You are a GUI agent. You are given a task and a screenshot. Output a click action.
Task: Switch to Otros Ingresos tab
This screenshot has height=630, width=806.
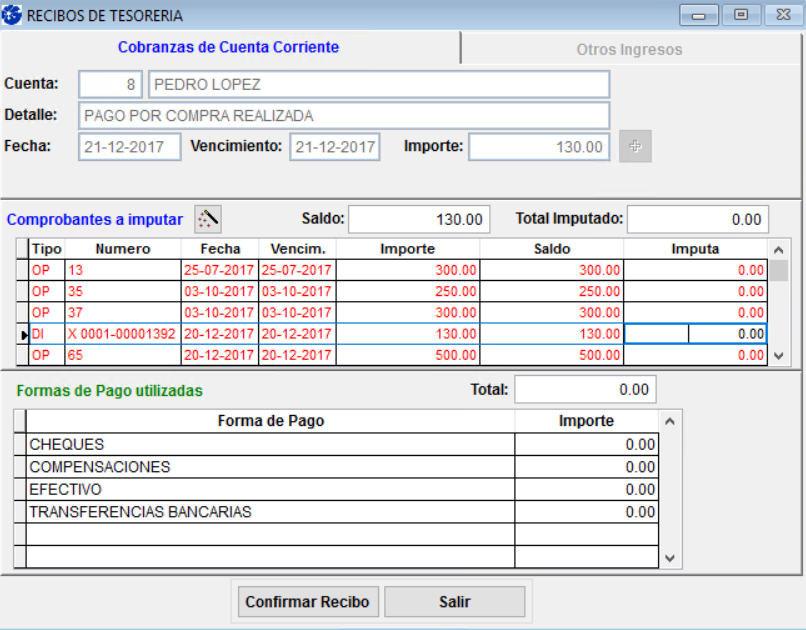click(x=629, y=49)
